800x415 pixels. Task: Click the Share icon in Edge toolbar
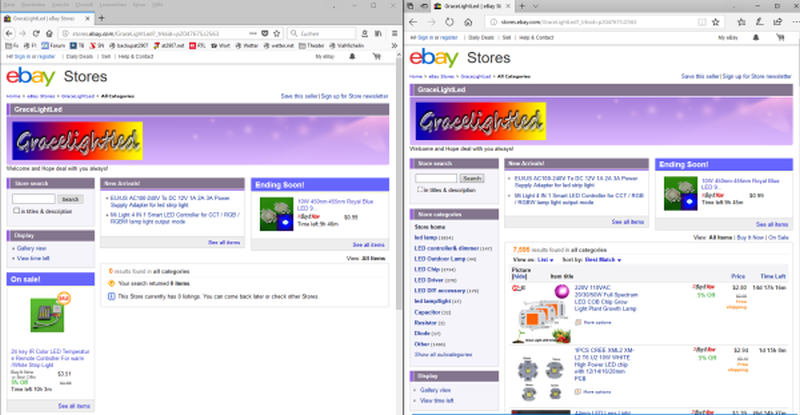tap(778, 22)
